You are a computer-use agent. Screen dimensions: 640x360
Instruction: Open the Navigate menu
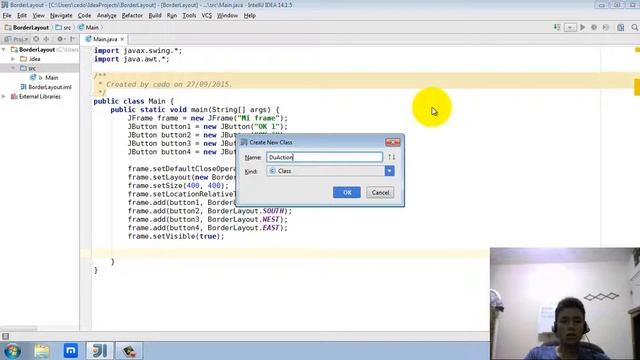[61, 16]
